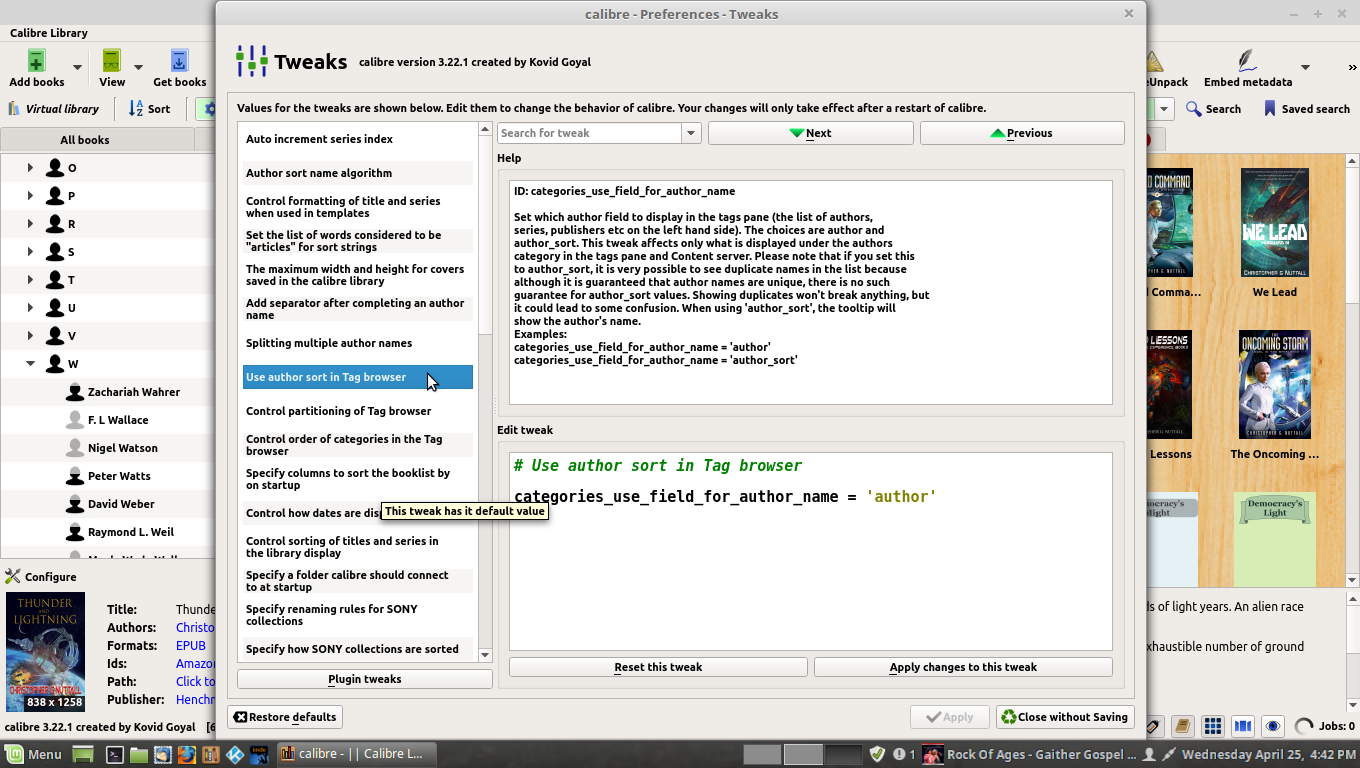Open the calibre window taskbar button
The width and height of the screenshot is (1360, 768).
click(x=355, y=754)
